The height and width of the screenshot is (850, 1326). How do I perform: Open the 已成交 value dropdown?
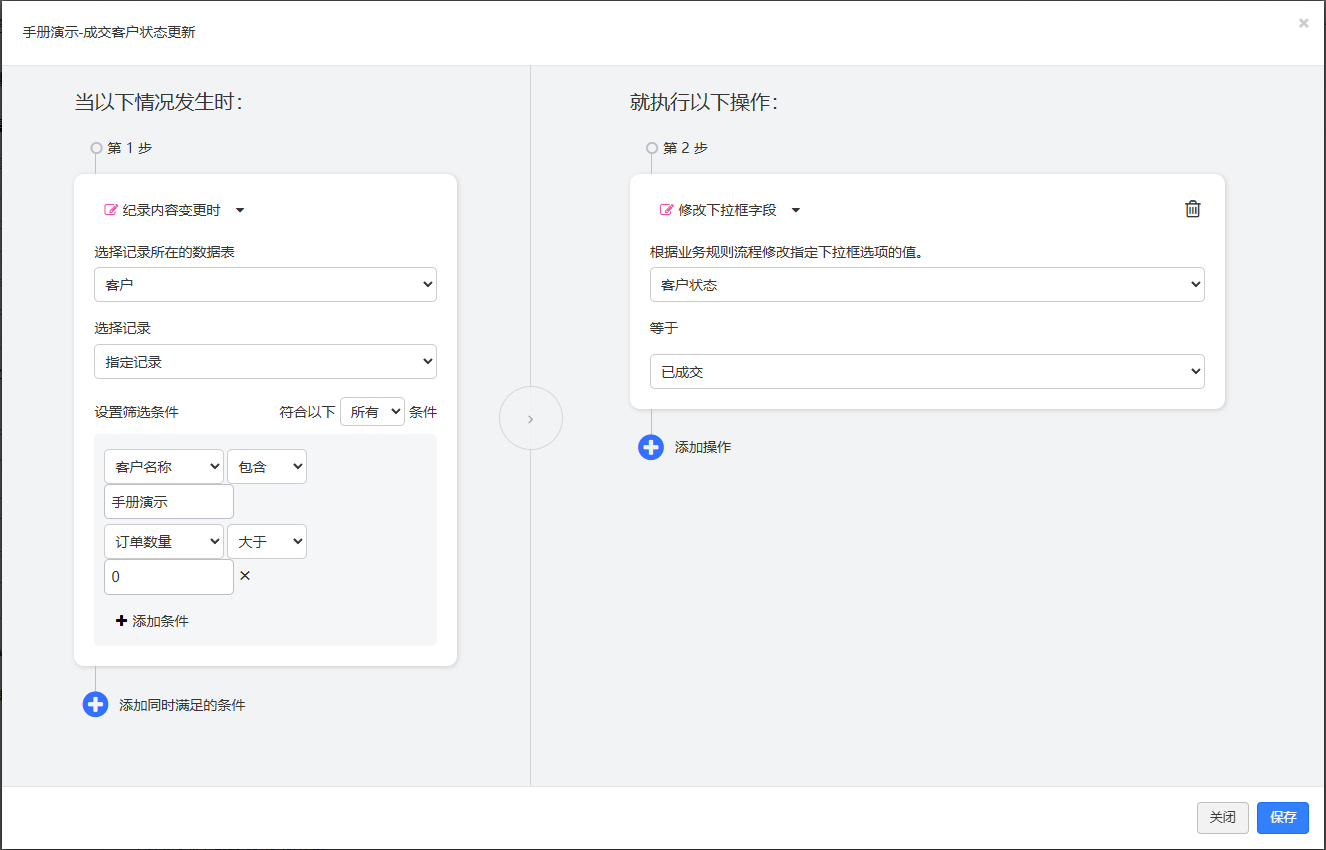coord(927,371)
